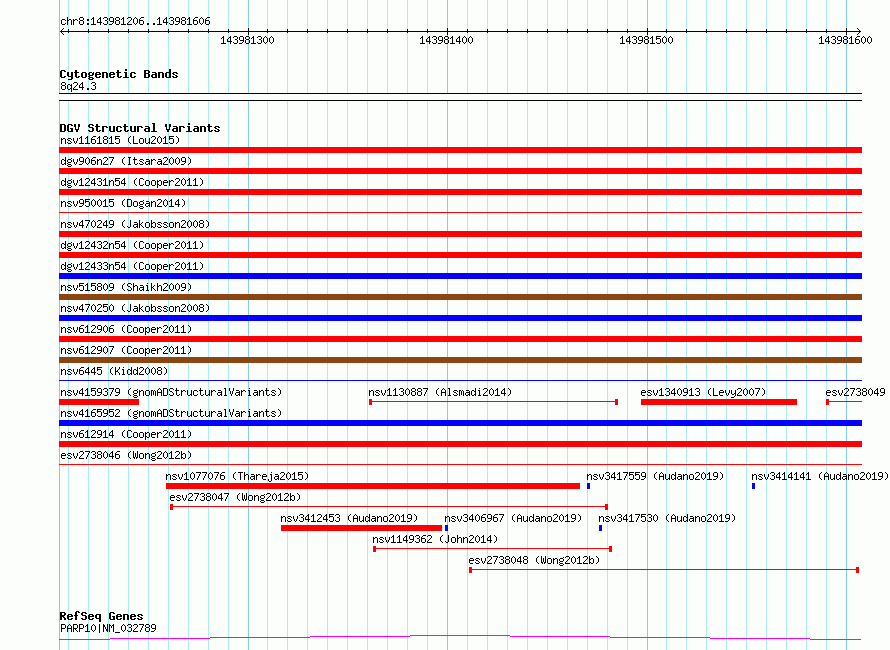Select variant nsv612906 (Cooper2011) label
Image resolution: width=890 pixels, height=650 pixels.
(126, 329)
